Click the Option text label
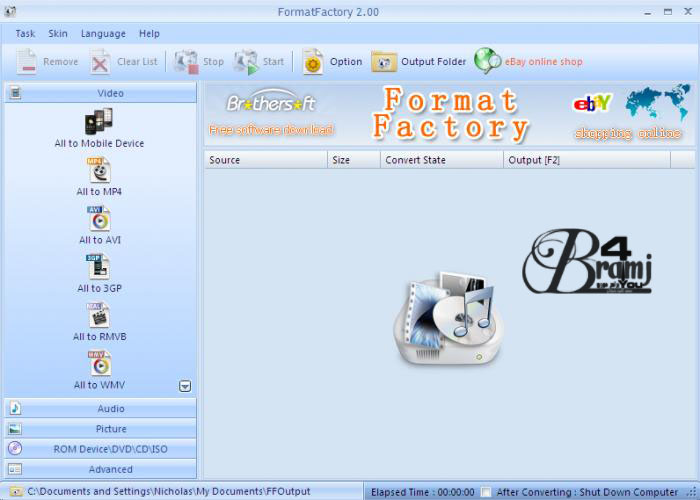The height and width of the screenshot is (500, 700). [346, 62]
